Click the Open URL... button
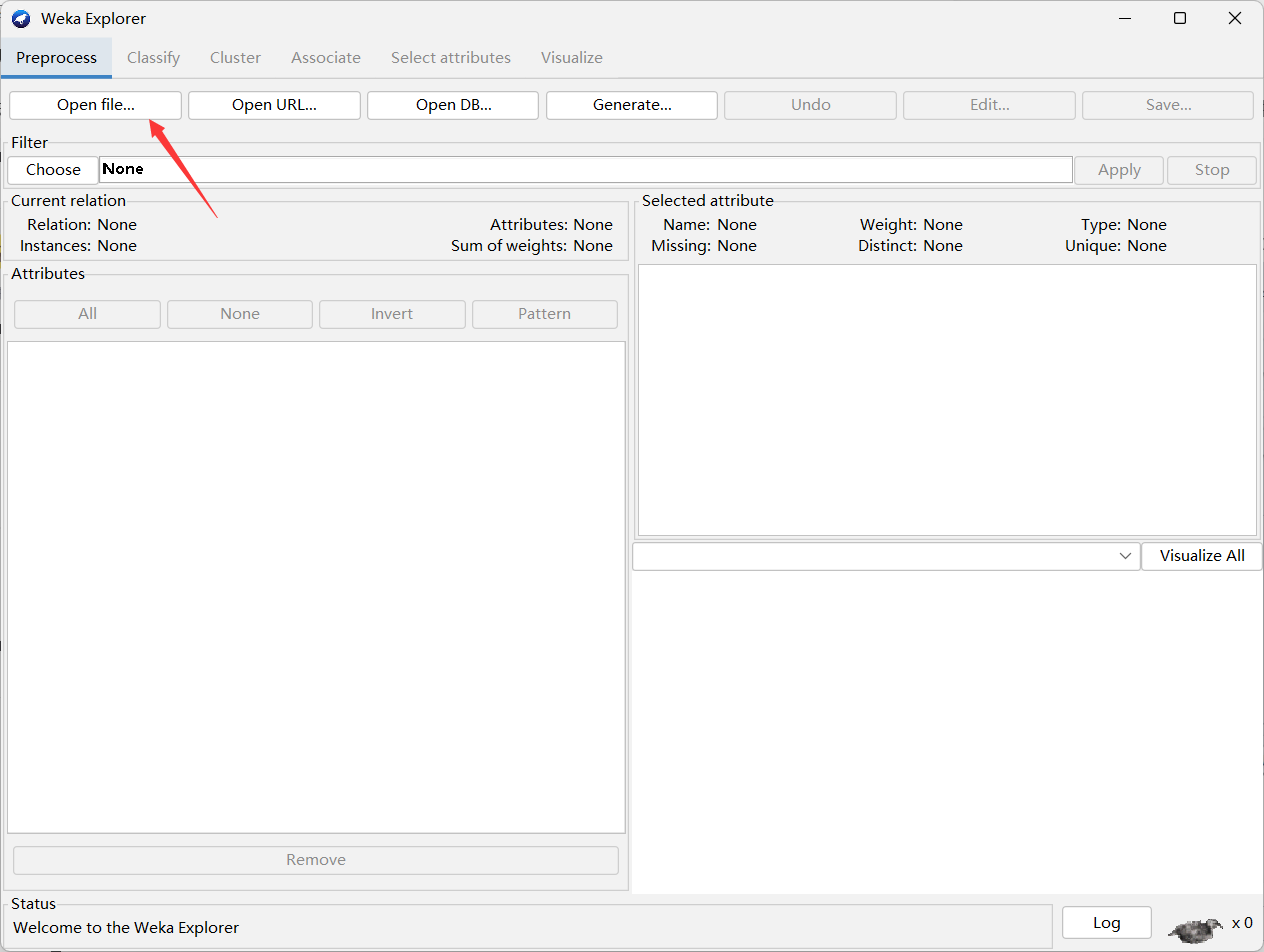The image size is (1264, 952). coord(274,105)
